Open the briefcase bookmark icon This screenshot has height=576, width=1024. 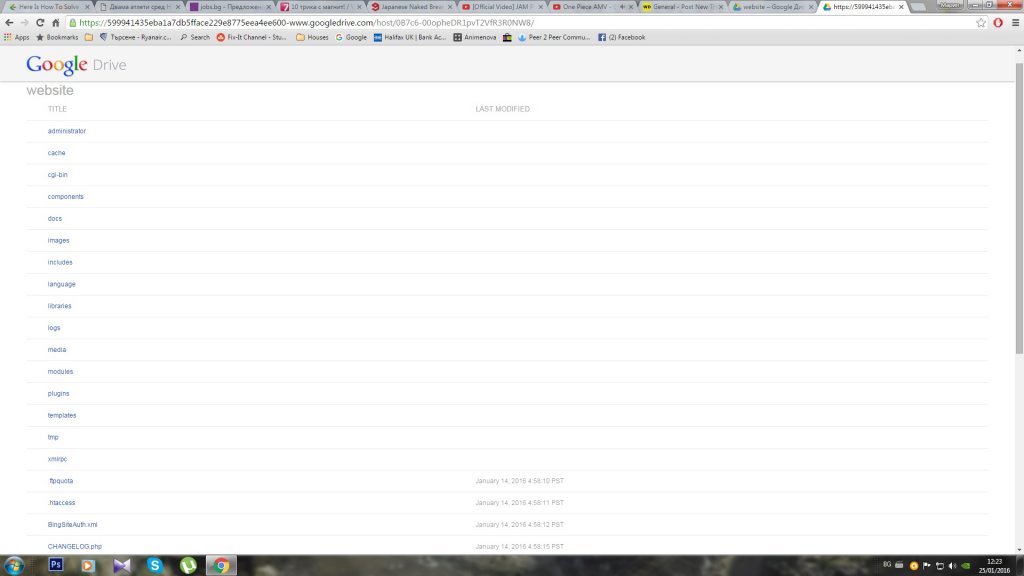507,37
